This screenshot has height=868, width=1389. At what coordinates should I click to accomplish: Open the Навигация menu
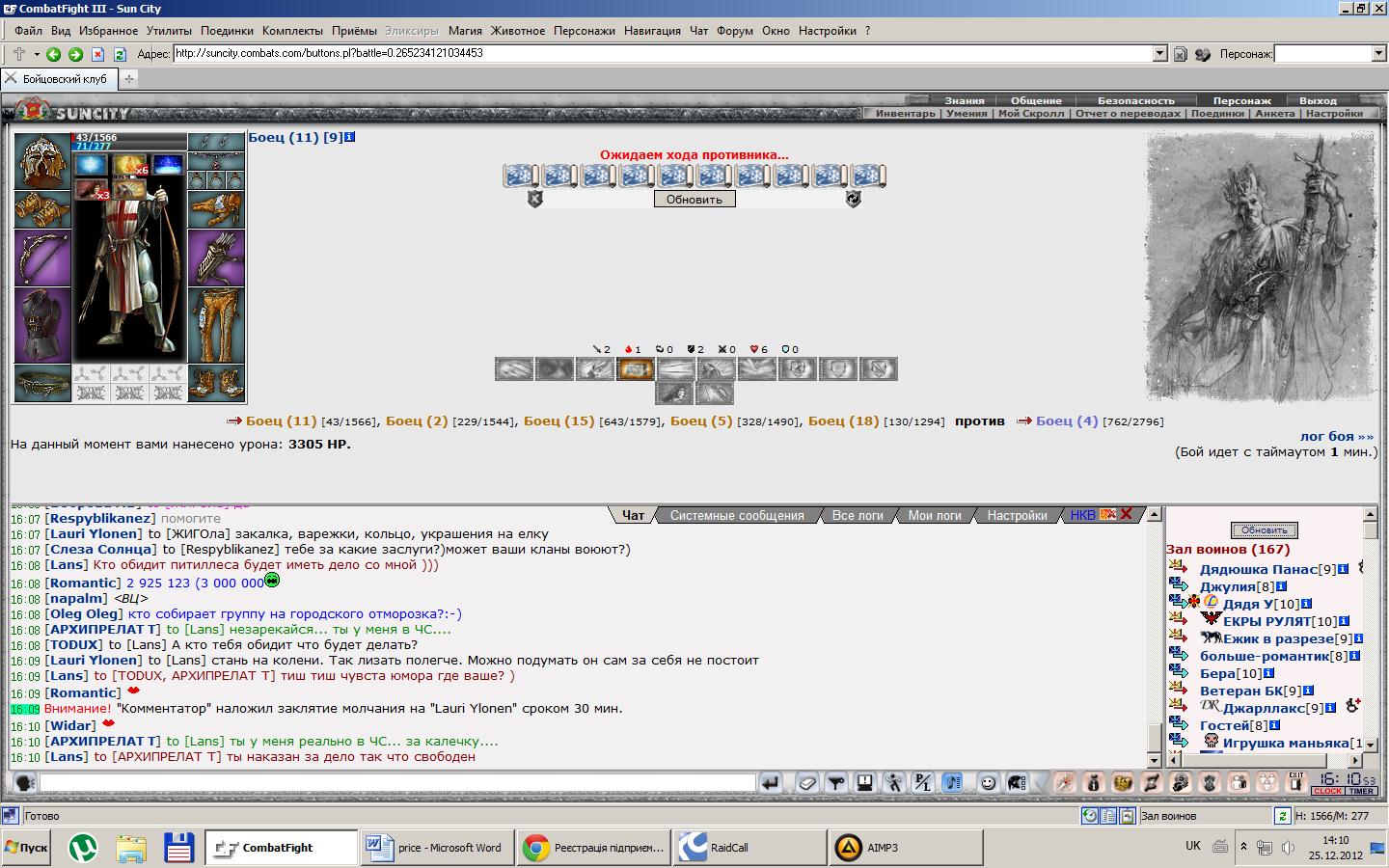pyautogui.click(x=652, y=31)
